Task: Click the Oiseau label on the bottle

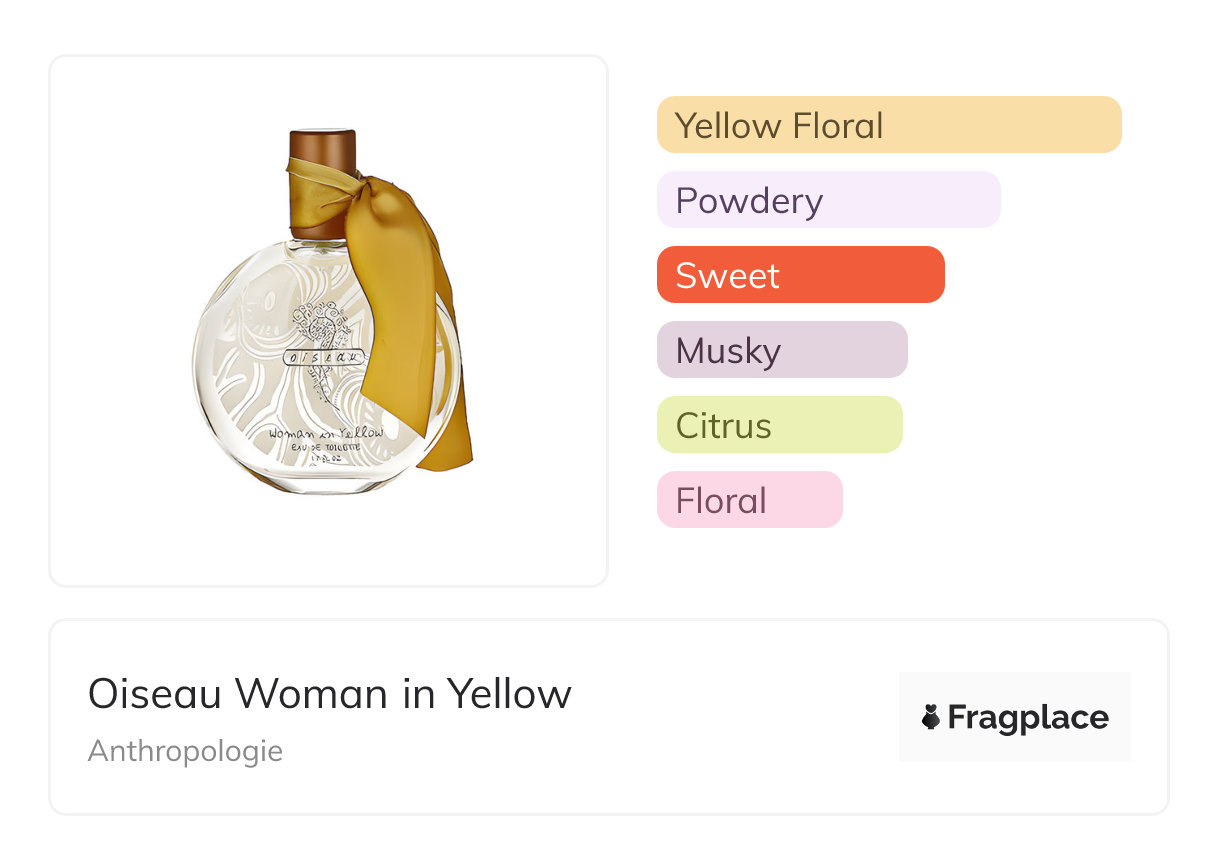Action: click(x=324, y=357)
